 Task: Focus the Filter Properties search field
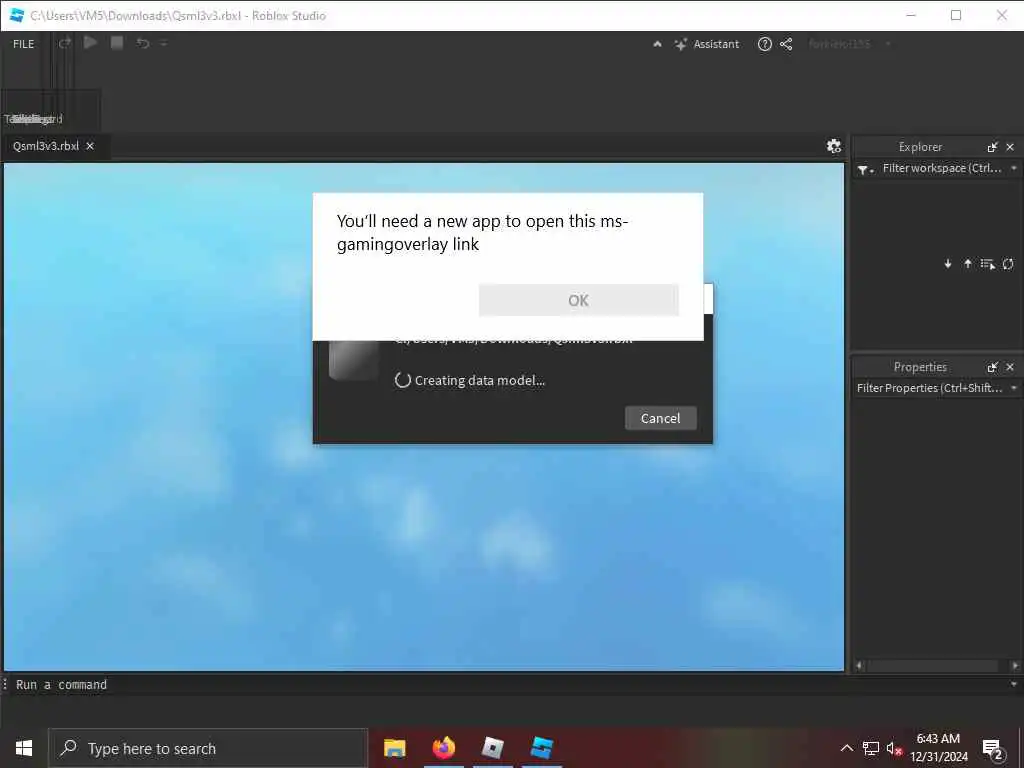(x=930, y=388)
